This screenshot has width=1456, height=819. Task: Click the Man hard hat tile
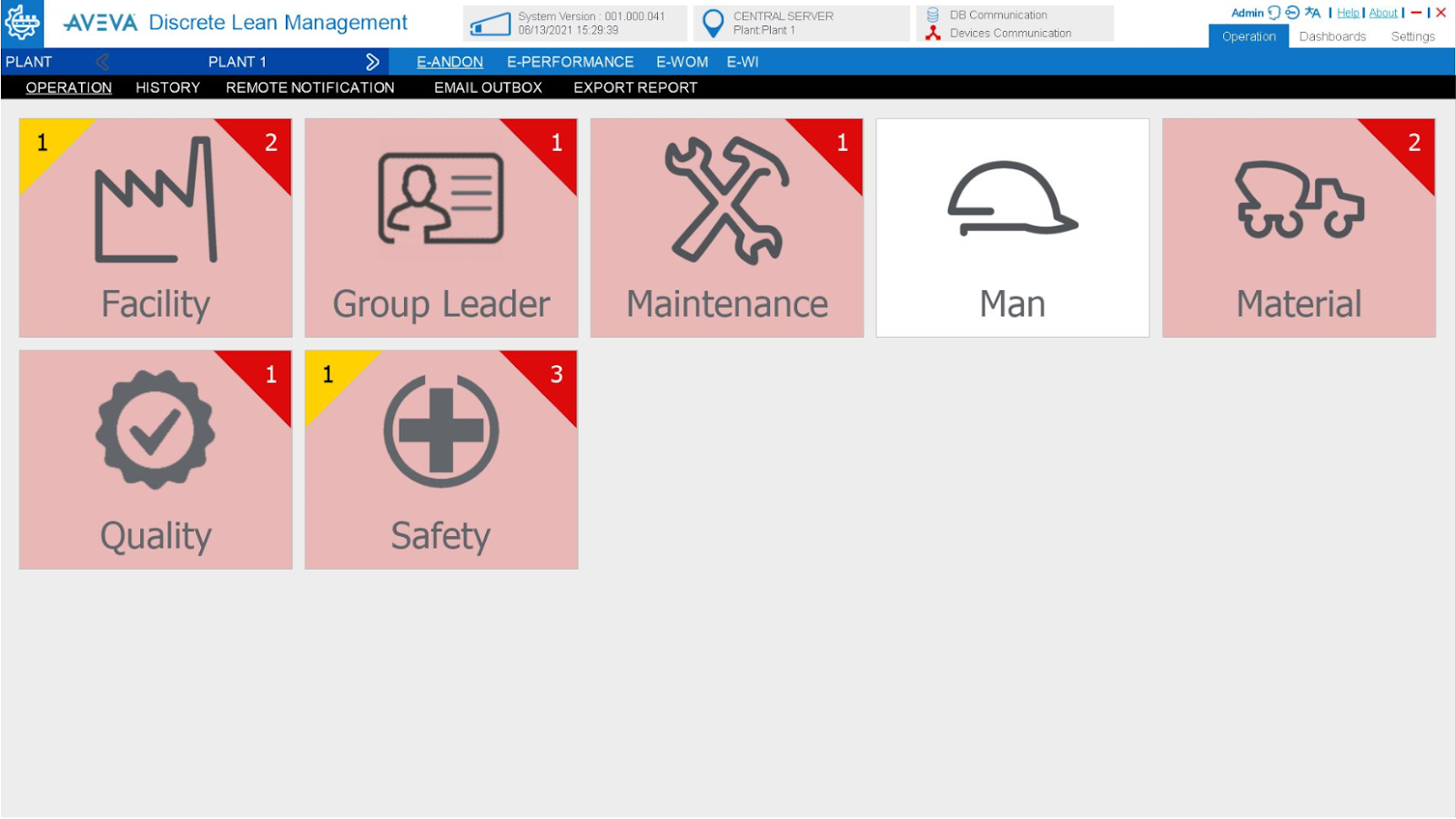[x=1013, y=227]
